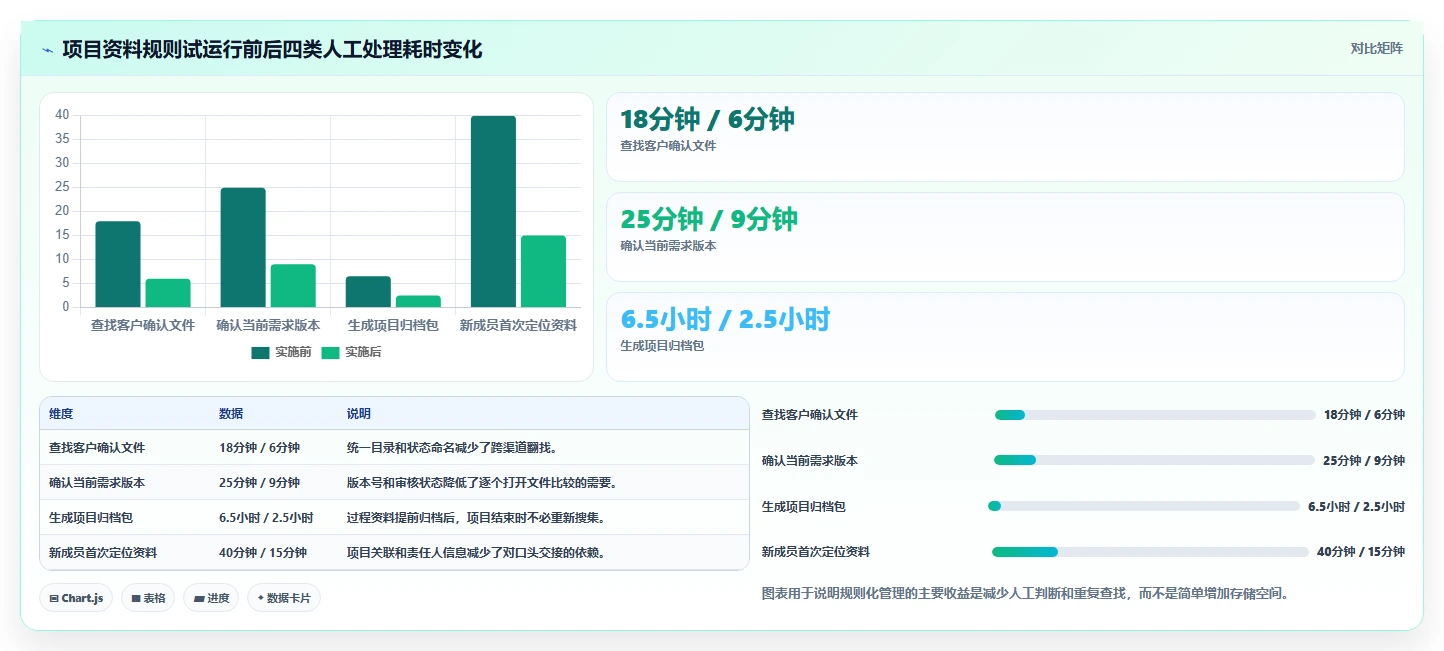The image size is (1444, 651).
Task: Click the note 版本号和审核状态降低了逐个打开文件比较的需要
Action: click(x=482, y=483)
